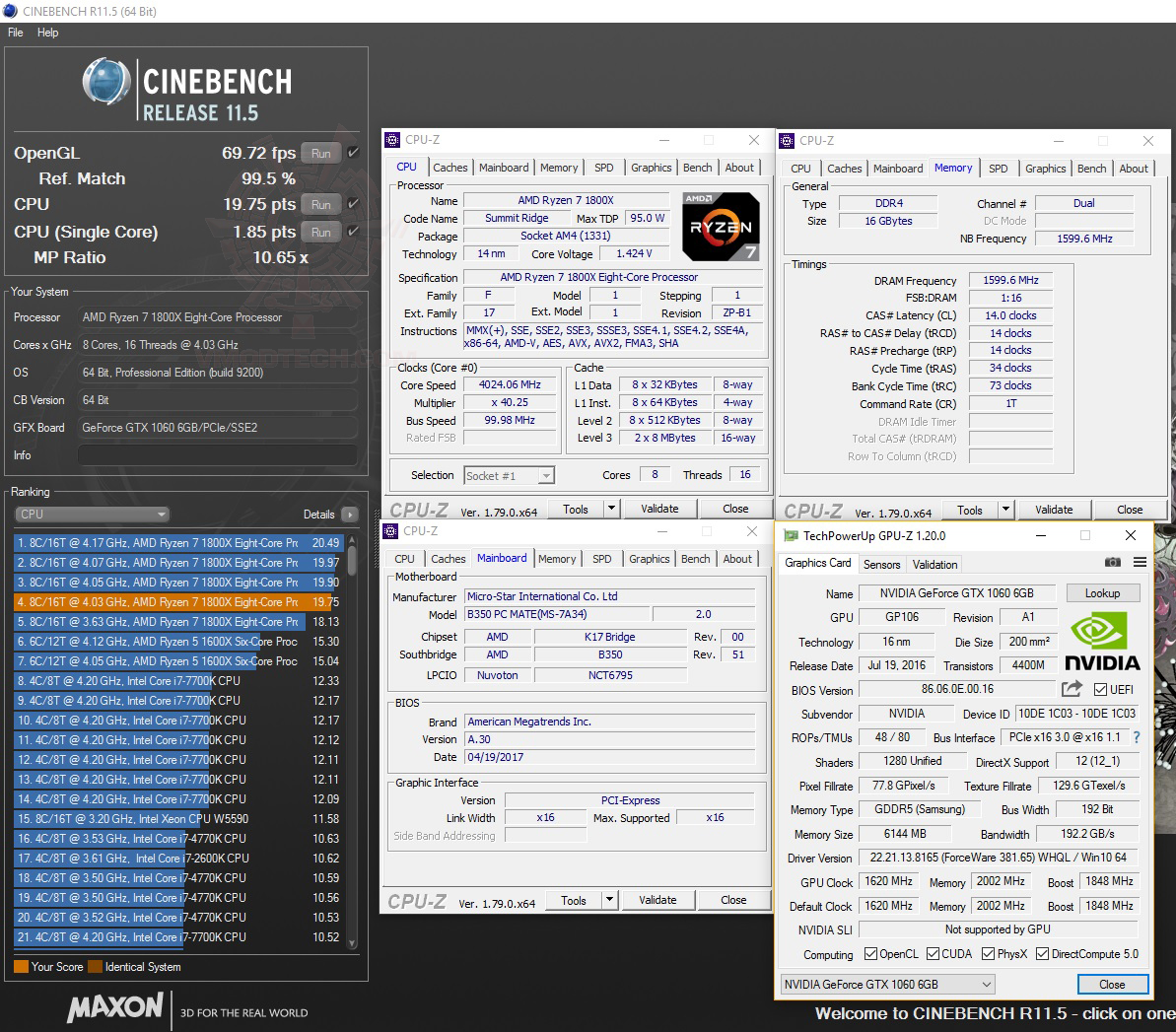This screenshot has height=1032, width=1176.
Task: Click the Ryzen 7 logo in CPU-Z
Action: [721, 227]
